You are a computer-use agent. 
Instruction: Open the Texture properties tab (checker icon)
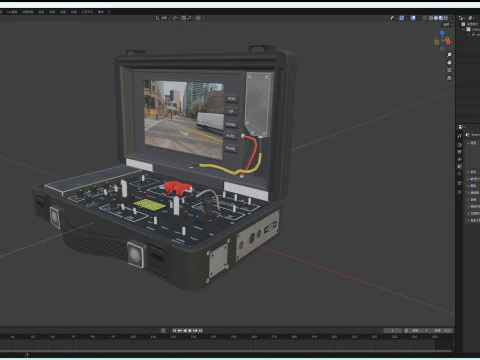pos(460,192)
